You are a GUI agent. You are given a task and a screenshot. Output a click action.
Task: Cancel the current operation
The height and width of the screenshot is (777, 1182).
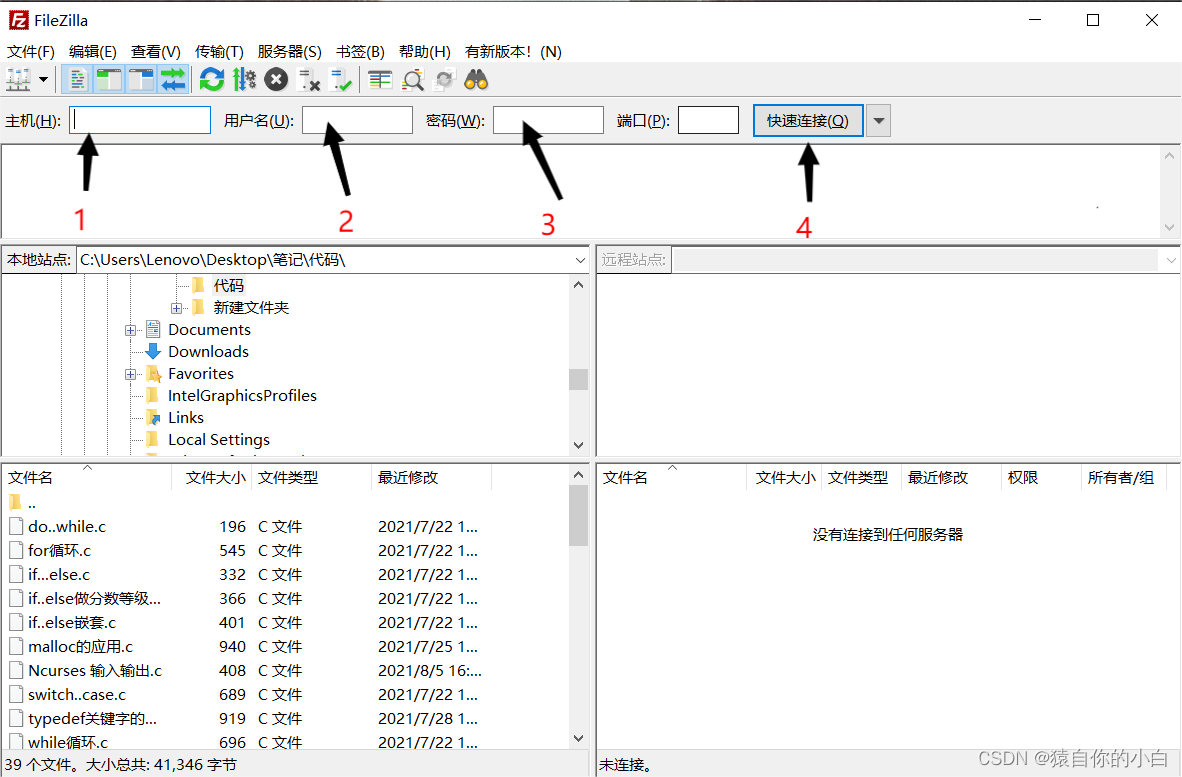point(277,79)
